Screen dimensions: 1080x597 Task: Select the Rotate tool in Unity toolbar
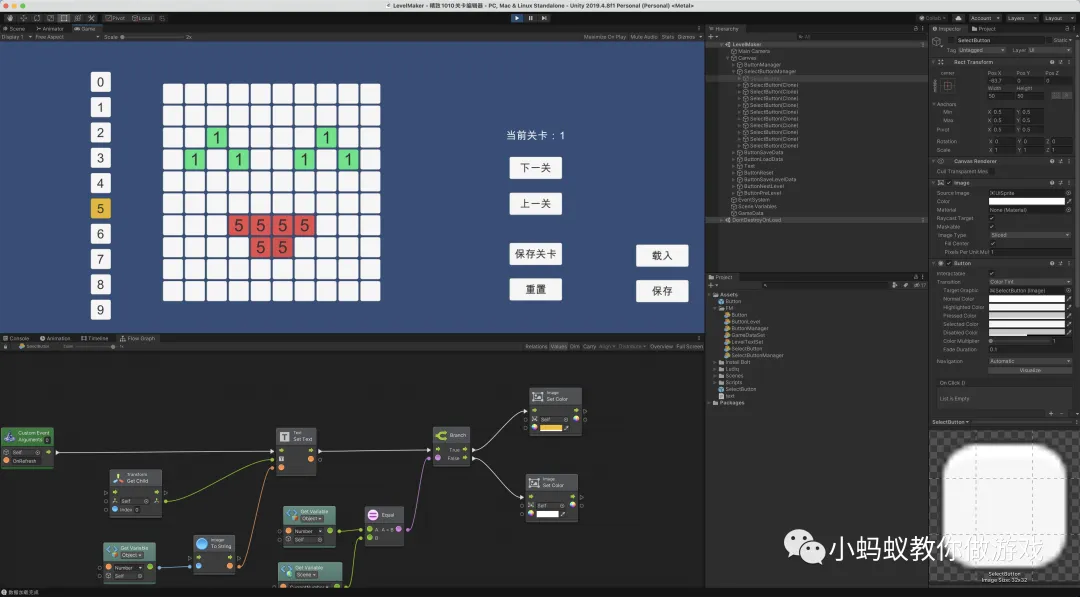(37, 18)
